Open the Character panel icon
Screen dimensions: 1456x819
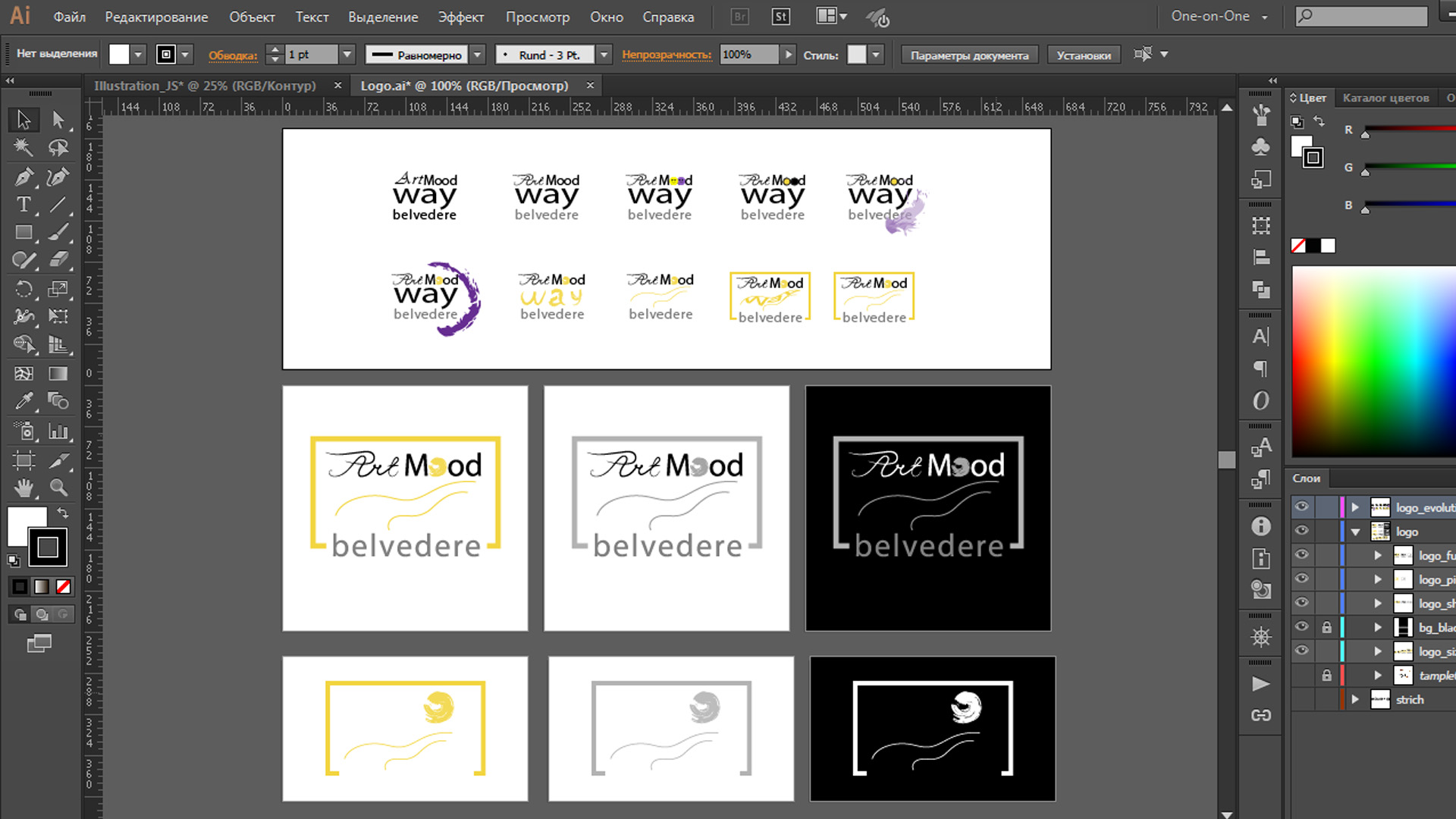1260,336
